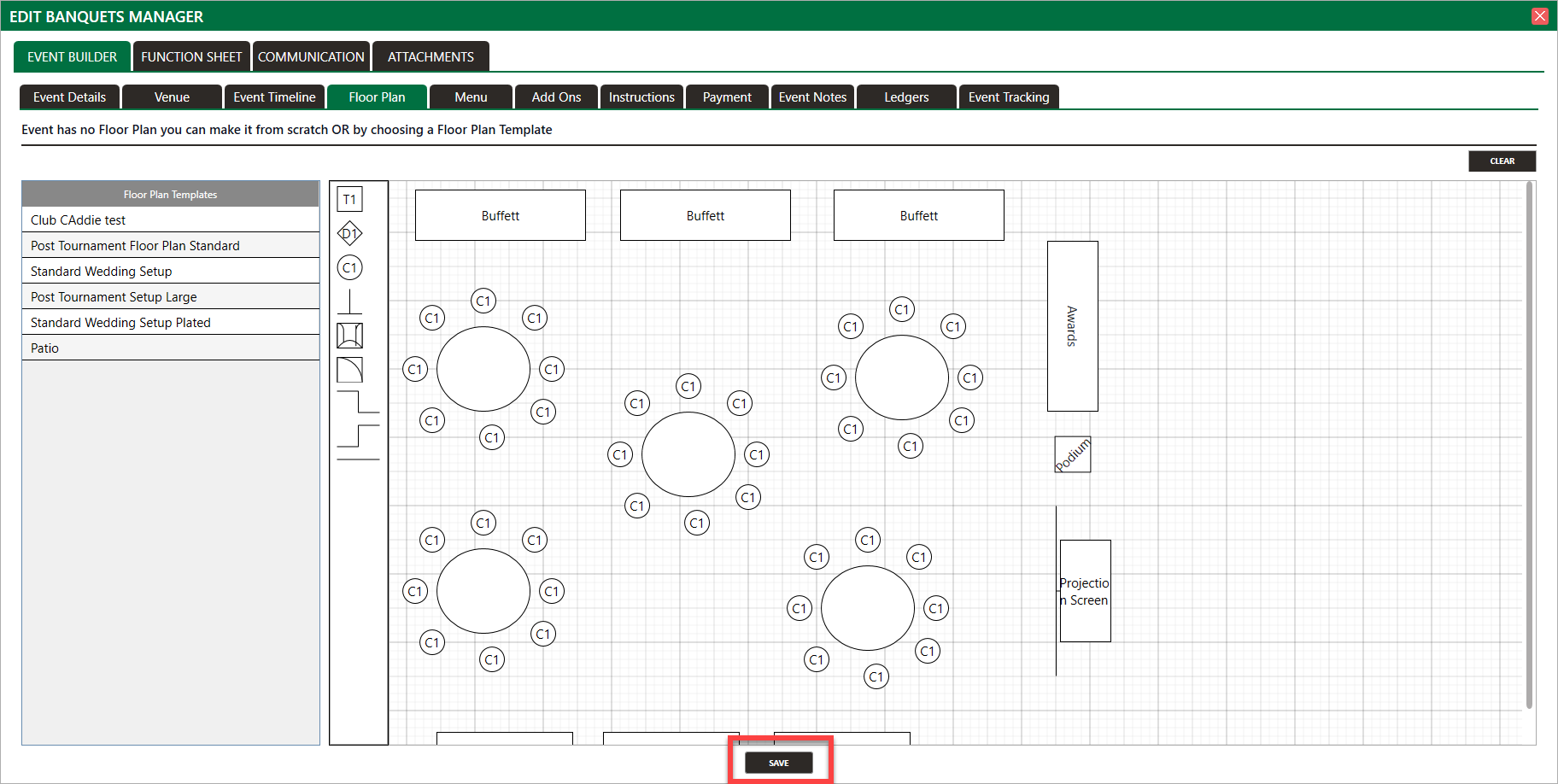Choose the Patio floor plan template
The image size is (1558, 784).
44,348
